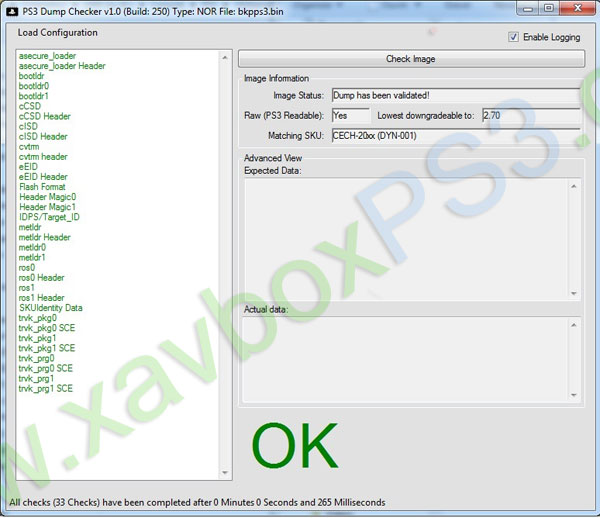The height and width of the screenshot is (518, 600).
Task: Select the cvtrm header entry
Action: tap(43, 156)
